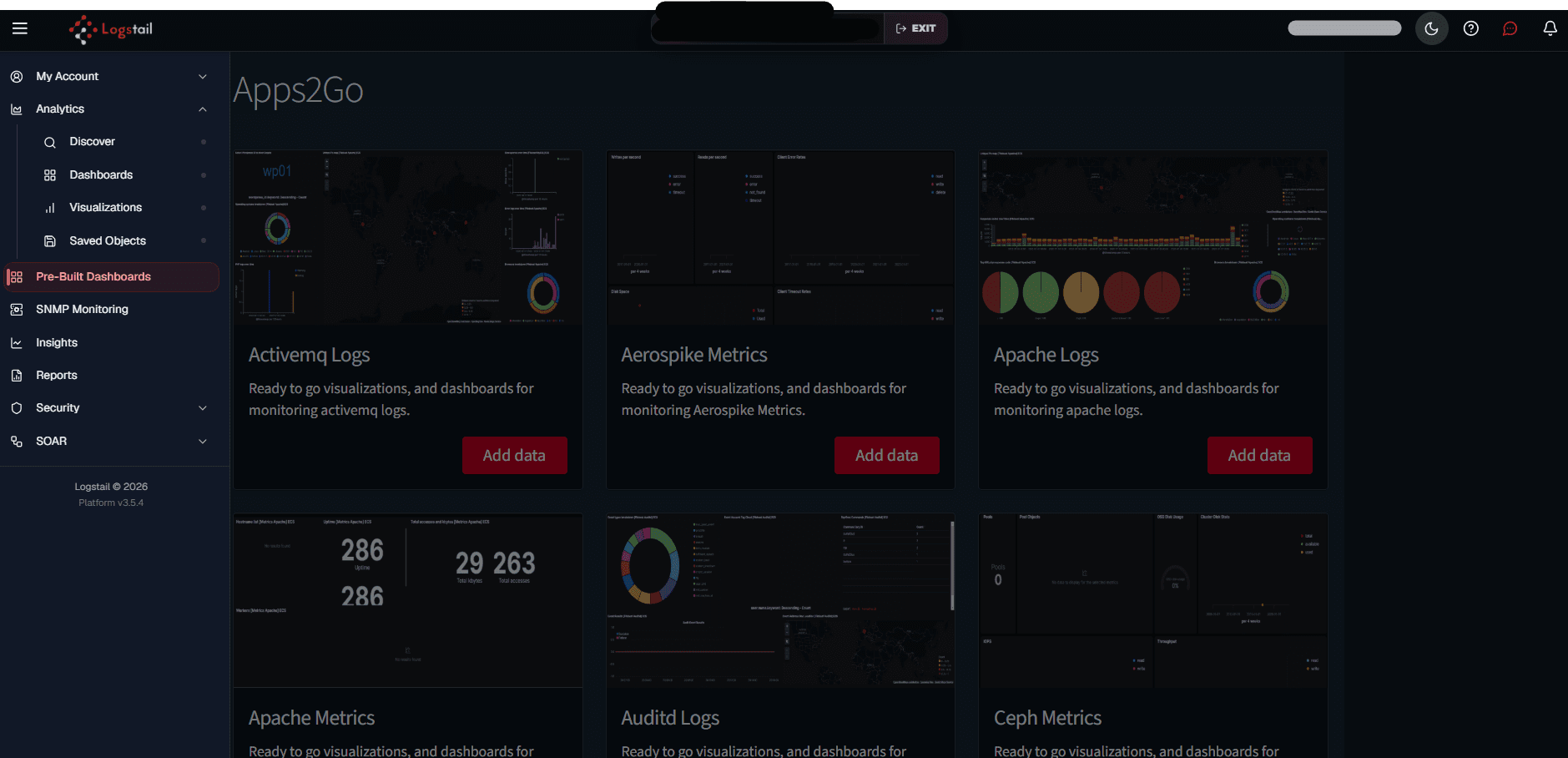Click the Auditd Logs title
1568x758 pixels.
pos(670,719)
